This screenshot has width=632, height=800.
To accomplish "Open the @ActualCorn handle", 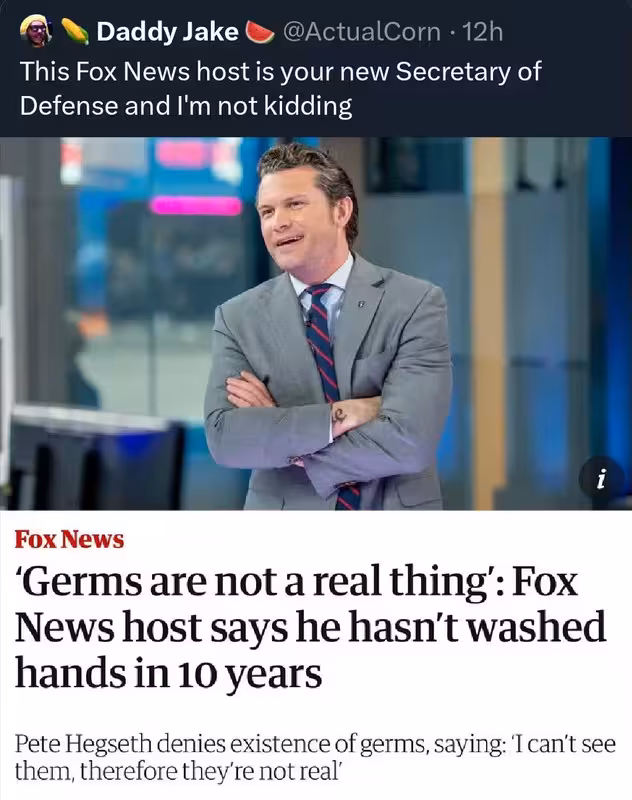I will point(361,32).
